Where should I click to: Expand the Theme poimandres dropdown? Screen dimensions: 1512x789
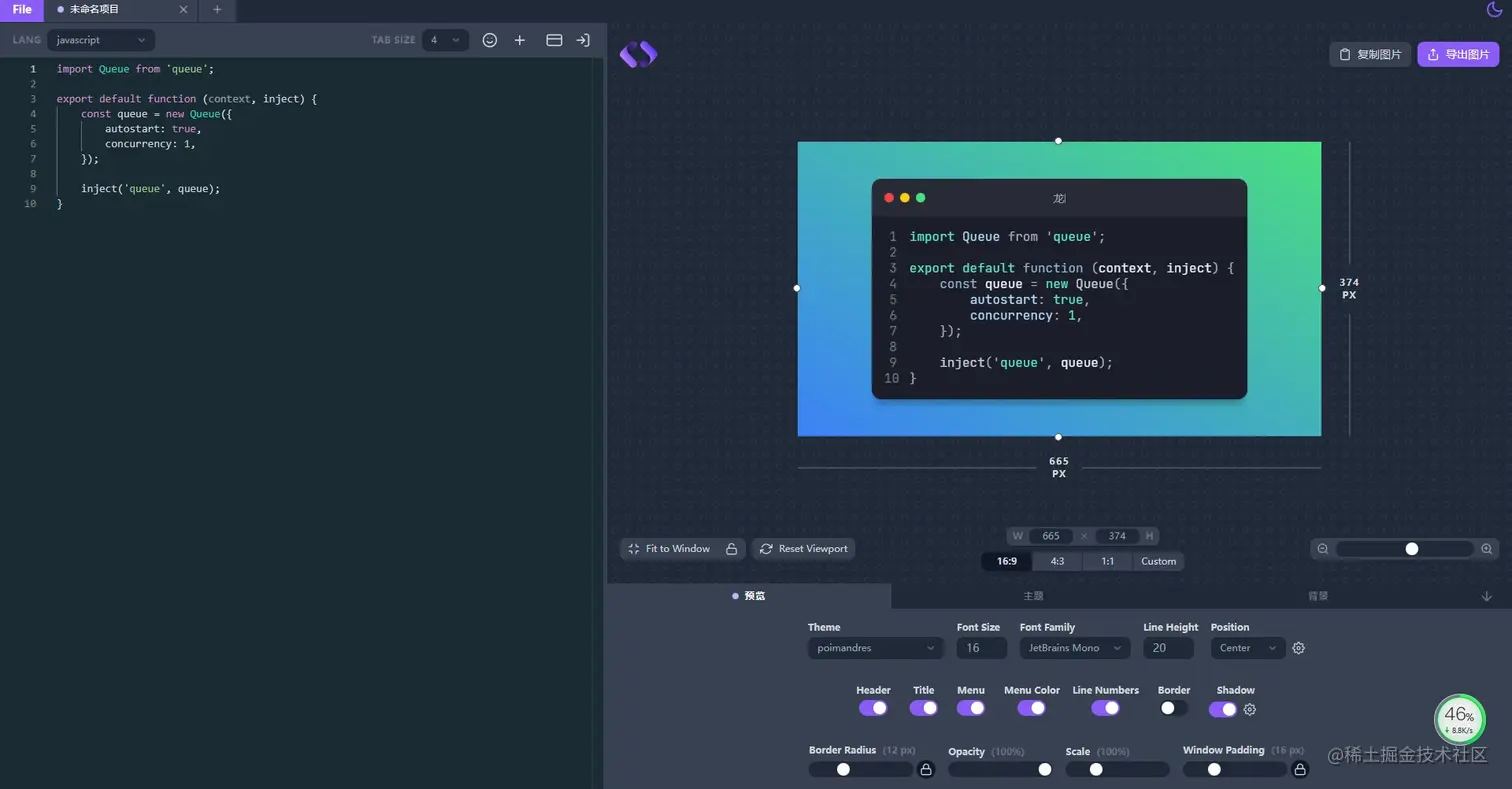click(x=875, y=648)
